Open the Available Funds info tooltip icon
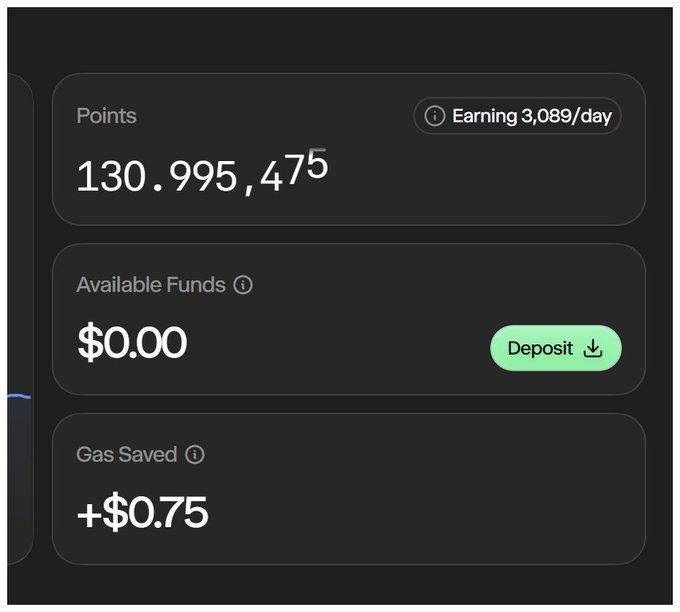Image resolution: width=680 pixels, height=612 pixels. [x=243, y=285]
